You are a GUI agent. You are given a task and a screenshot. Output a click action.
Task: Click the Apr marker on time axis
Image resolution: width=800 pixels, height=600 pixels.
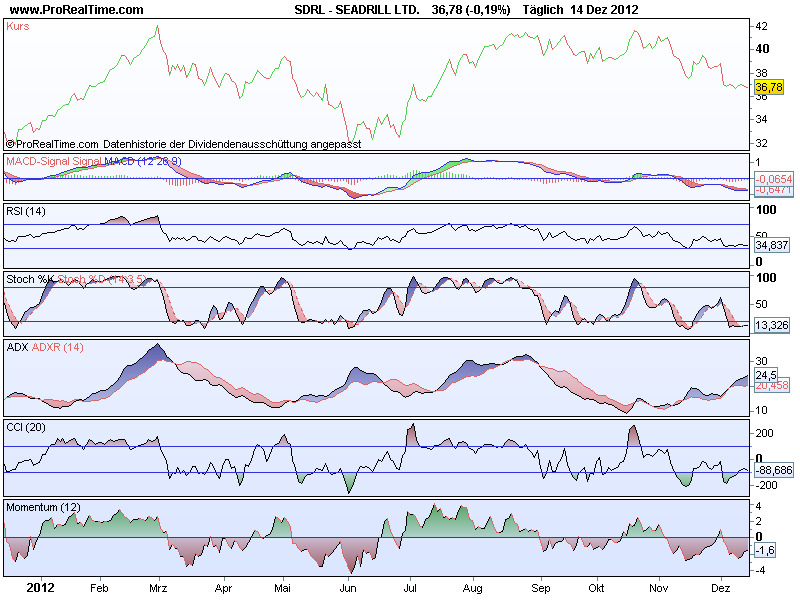tap(223, 588)
